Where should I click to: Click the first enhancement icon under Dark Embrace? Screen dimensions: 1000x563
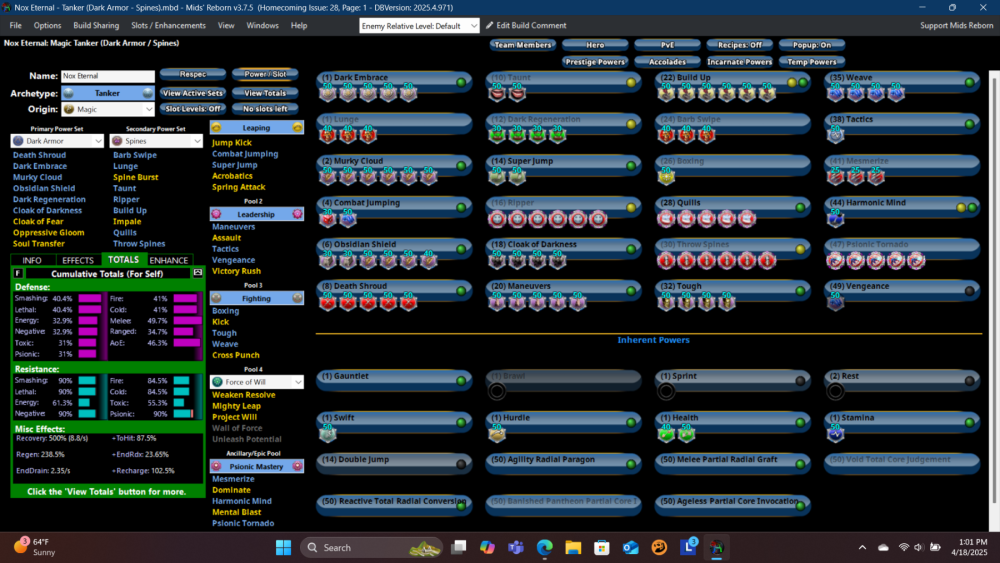coord(328,93)
